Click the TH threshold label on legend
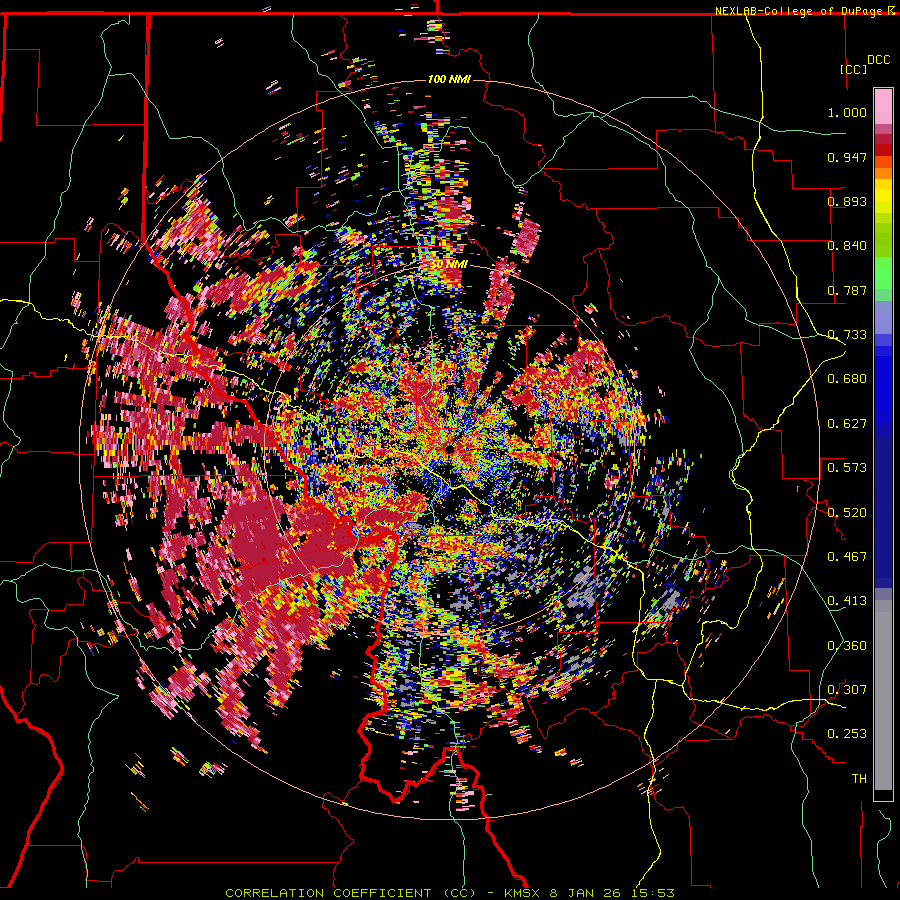Image resolution: width=900 pixels, height=900 pixels. tap(859, 779)
